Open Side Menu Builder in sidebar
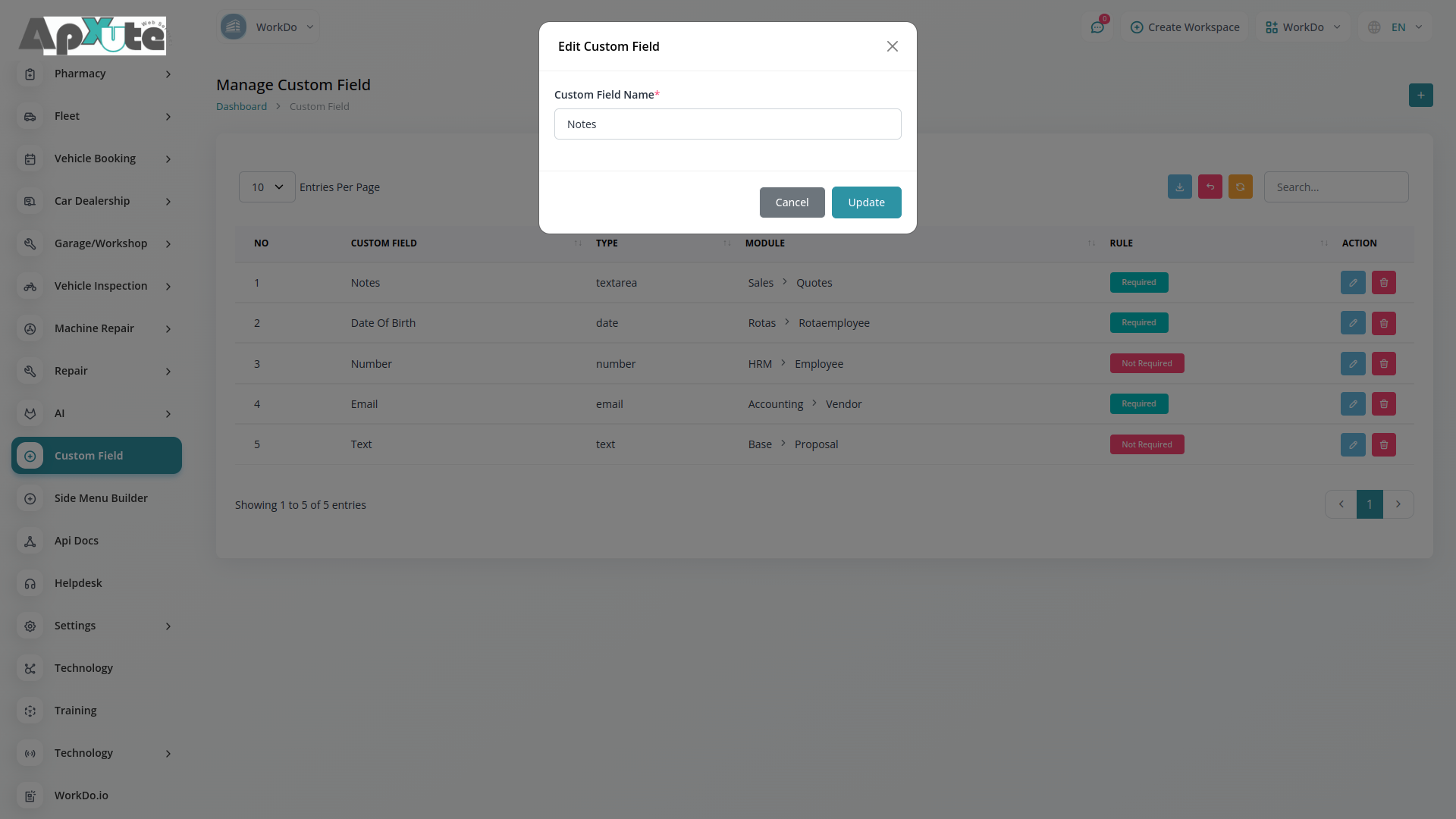 pyautogui.click(x=100, y=498)
